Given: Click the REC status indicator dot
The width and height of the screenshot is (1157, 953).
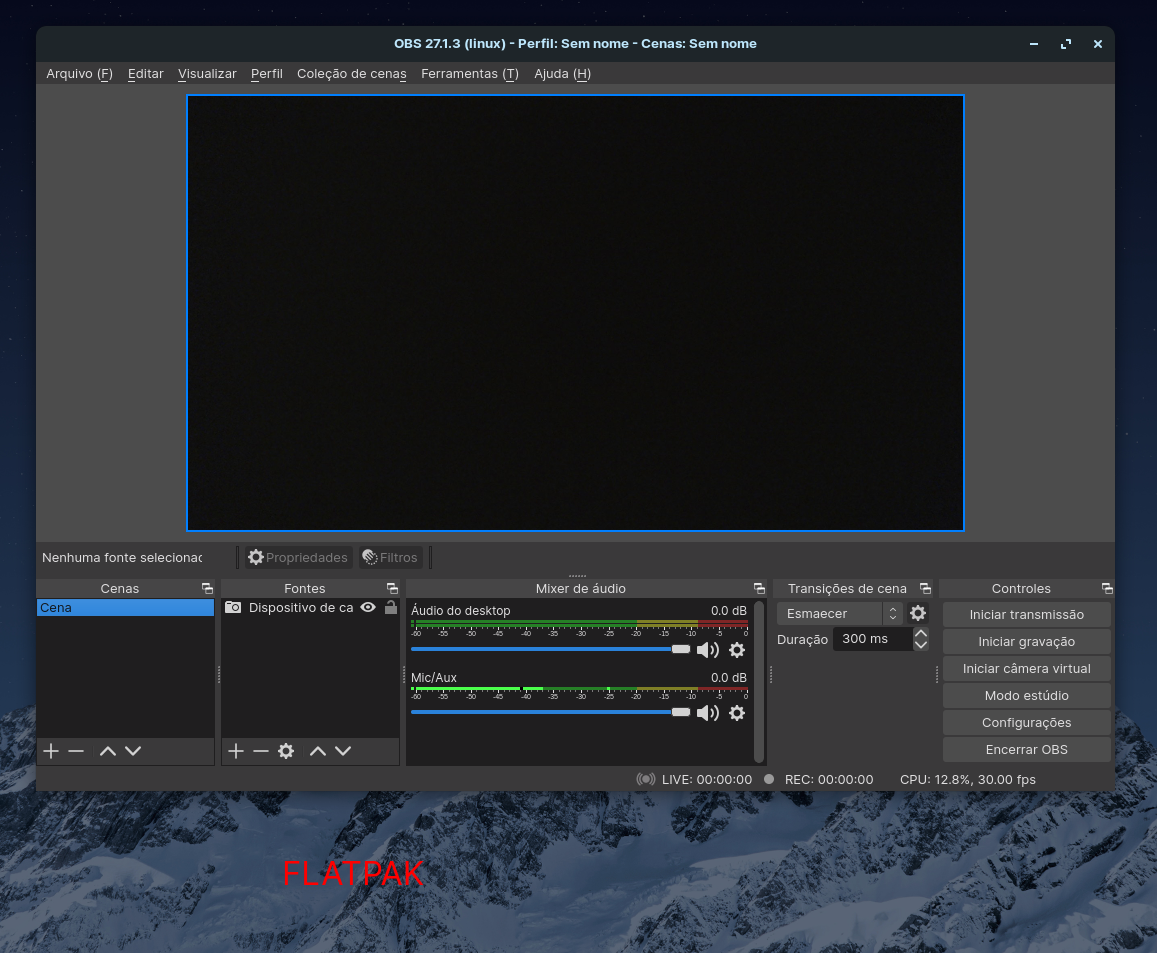Looking at the screenshot, I should point(769,779).
